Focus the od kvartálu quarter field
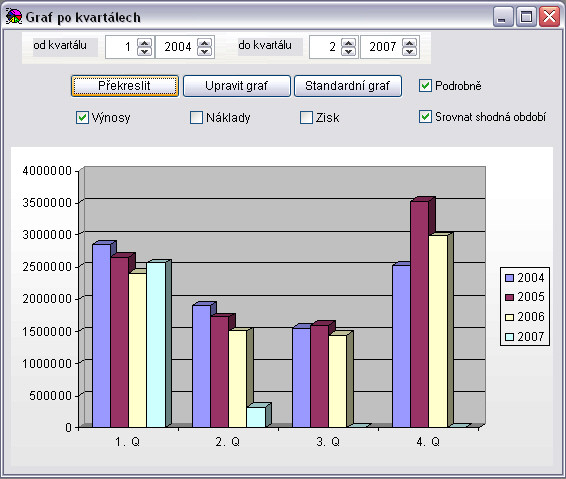Screen dimensions: 566x479 pos(122,47)
